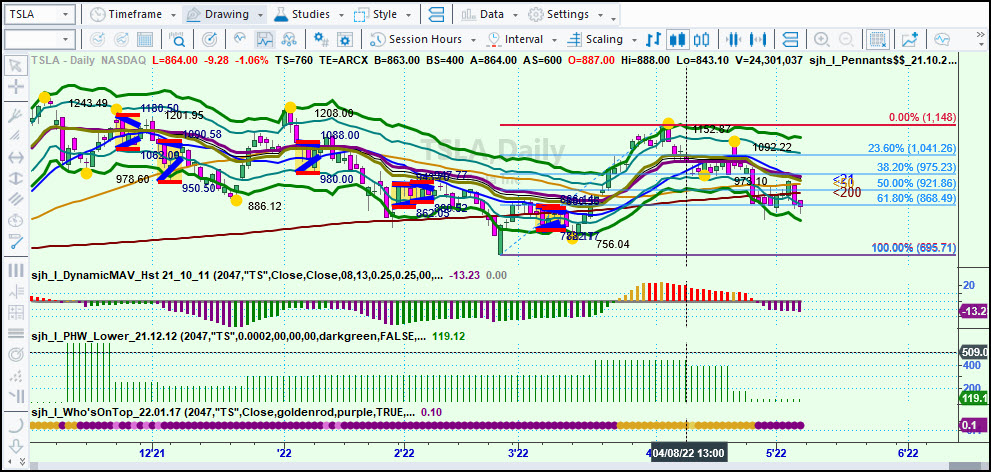This screenshot has height=472, width=991.
Task: Open the gear with hash settings icon
Action: (321, 39)
